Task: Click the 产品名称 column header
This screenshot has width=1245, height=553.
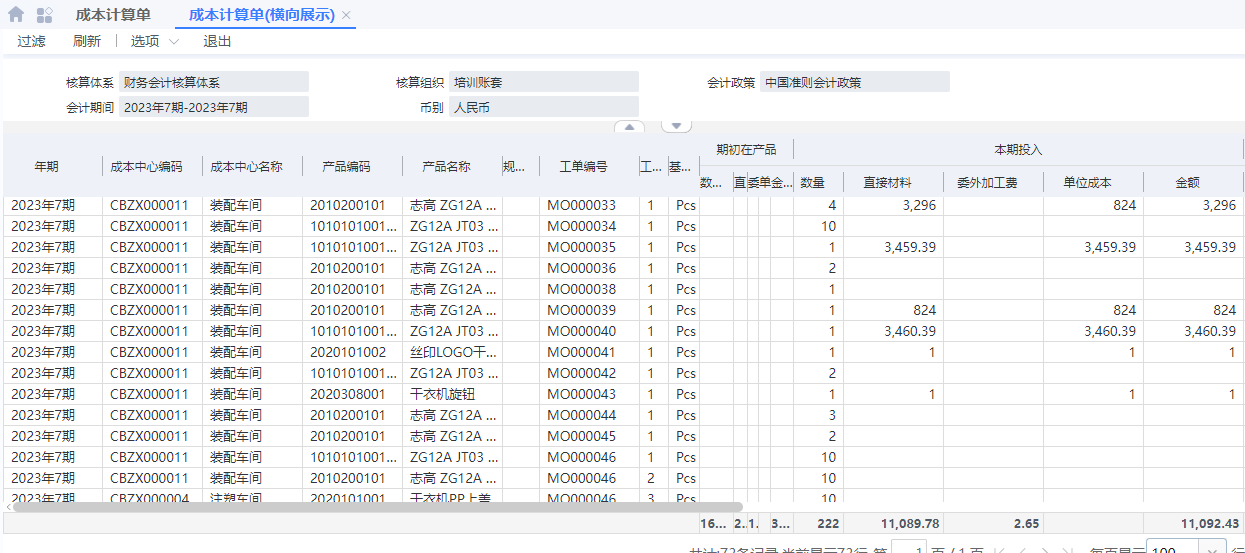Action: [x=446, y=167]
